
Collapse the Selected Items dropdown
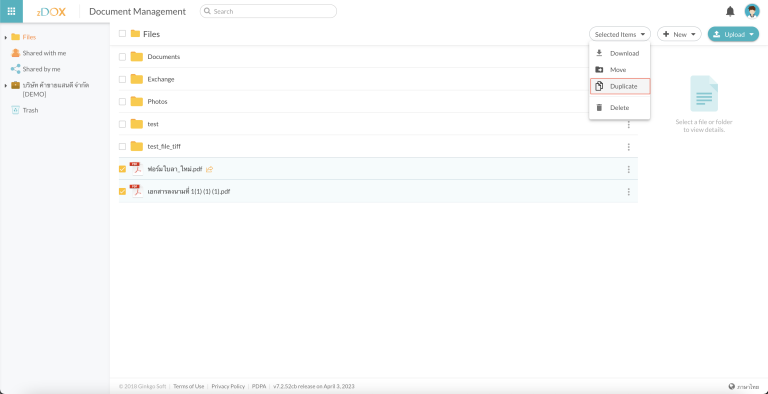(620, 34)
